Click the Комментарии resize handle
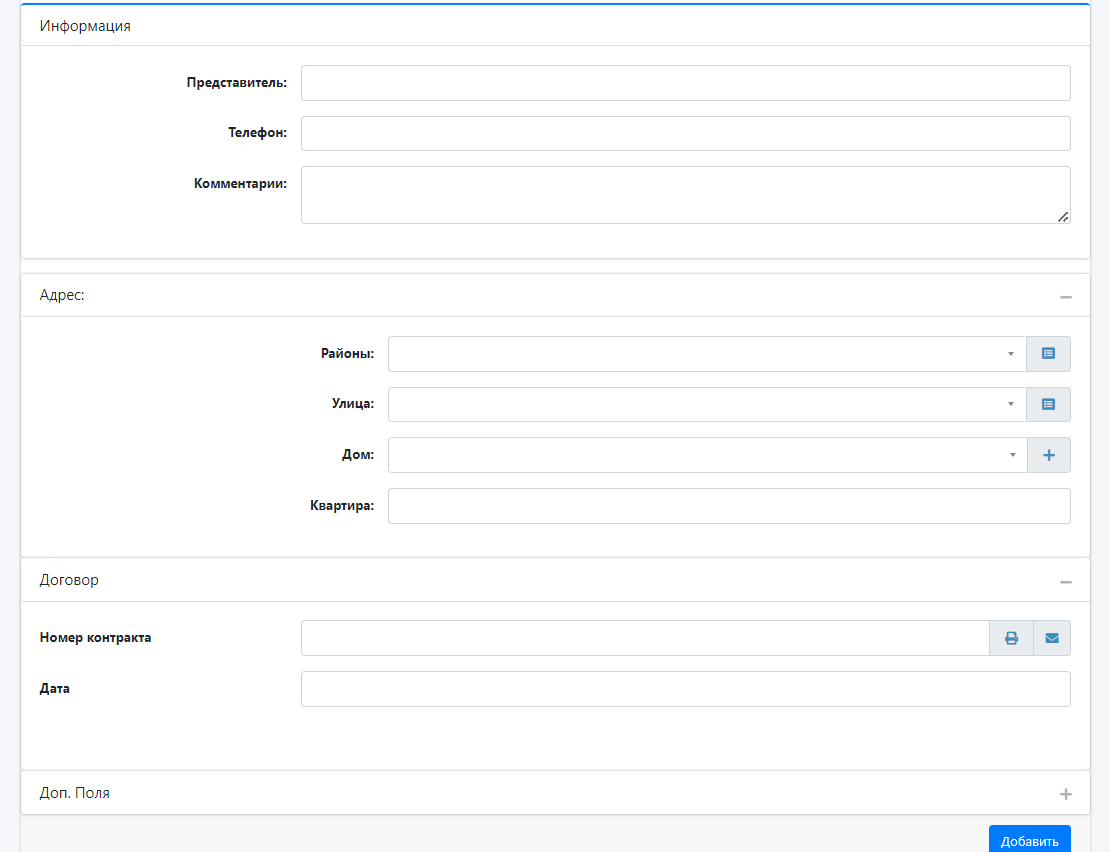The image size is (1110, 852). 1063,217
